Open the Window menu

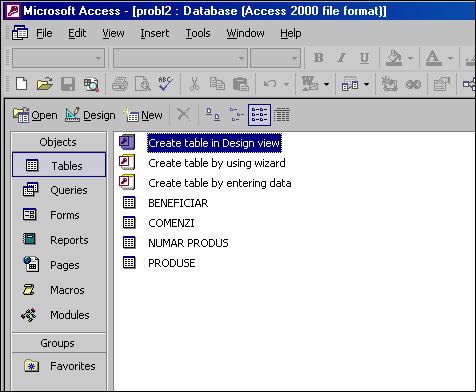[245, 33]
